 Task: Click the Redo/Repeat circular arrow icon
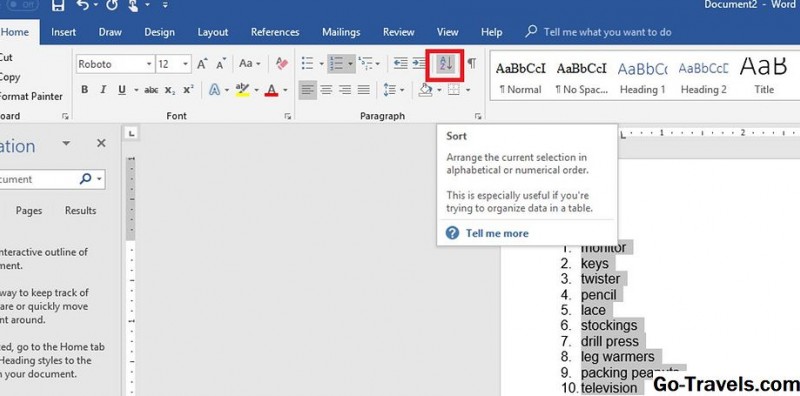(112, 6)
